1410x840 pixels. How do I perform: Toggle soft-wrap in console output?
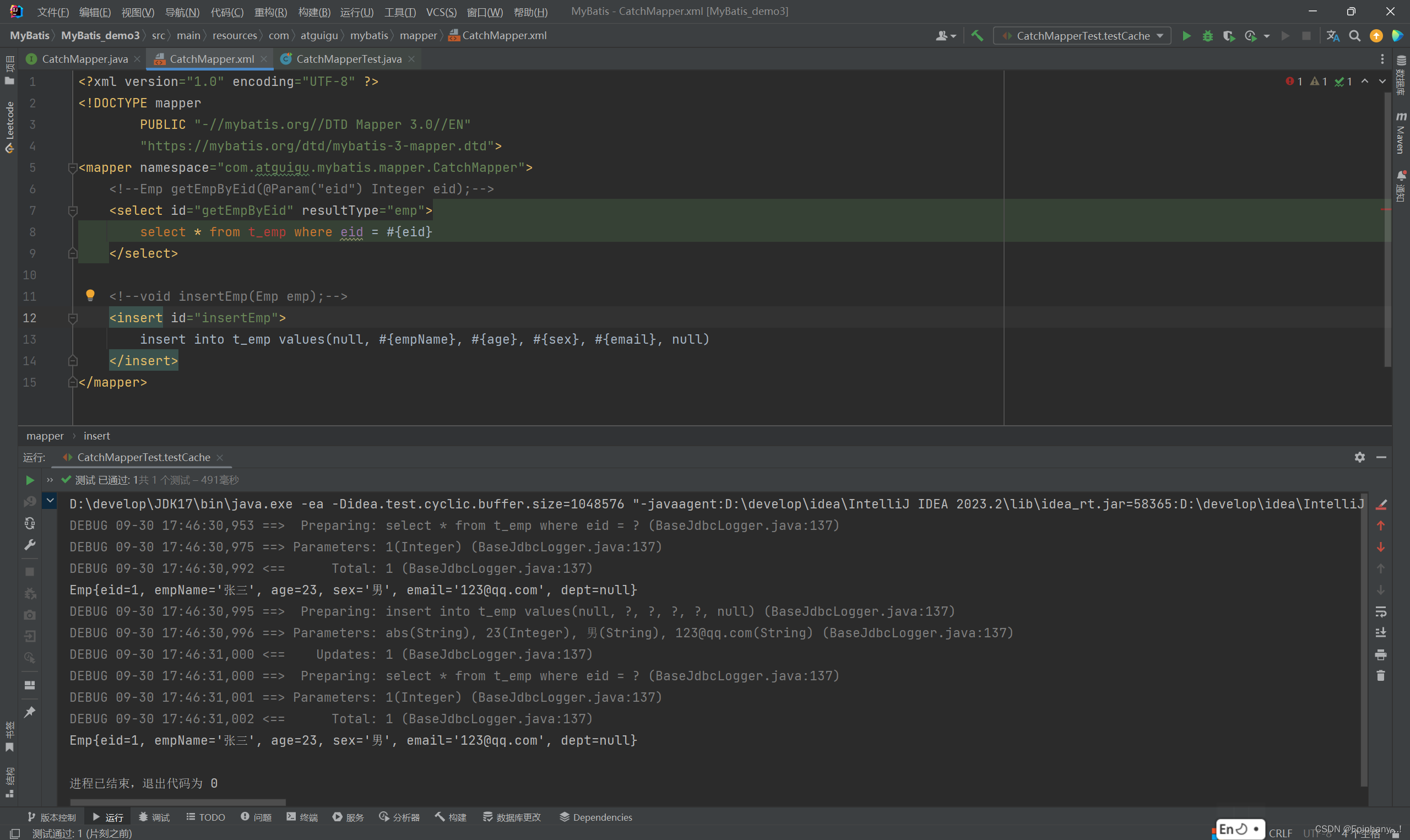click(1381, 611)
